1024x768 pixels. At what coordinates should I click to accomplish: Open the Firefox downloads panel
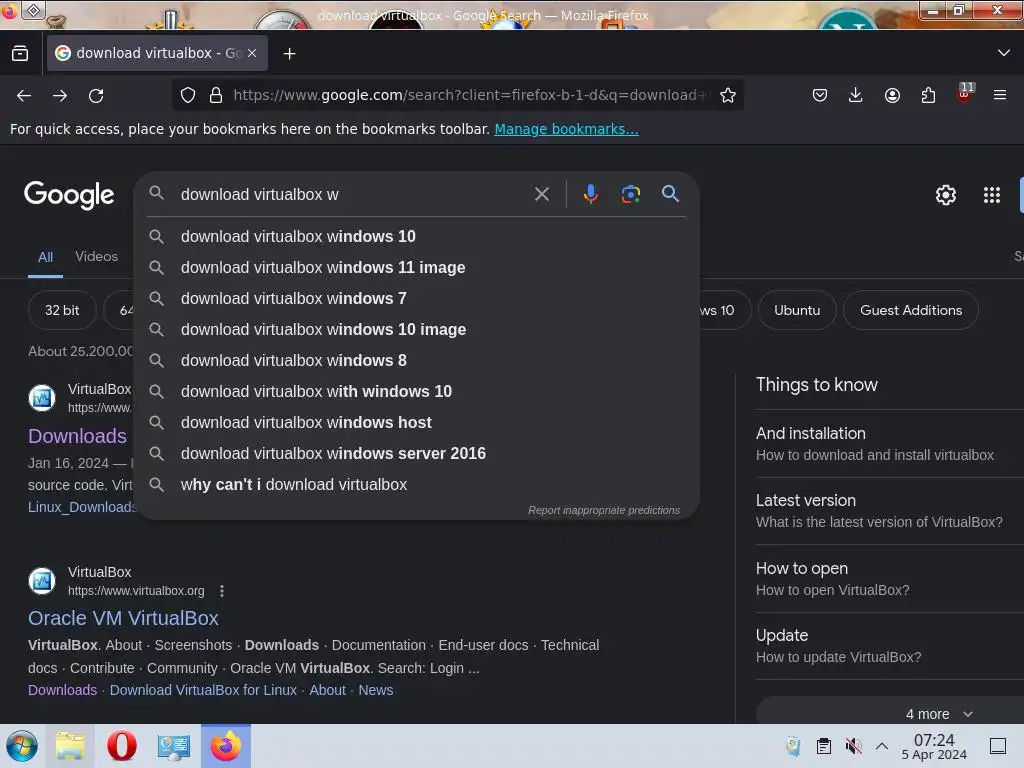tap(856, 95)
